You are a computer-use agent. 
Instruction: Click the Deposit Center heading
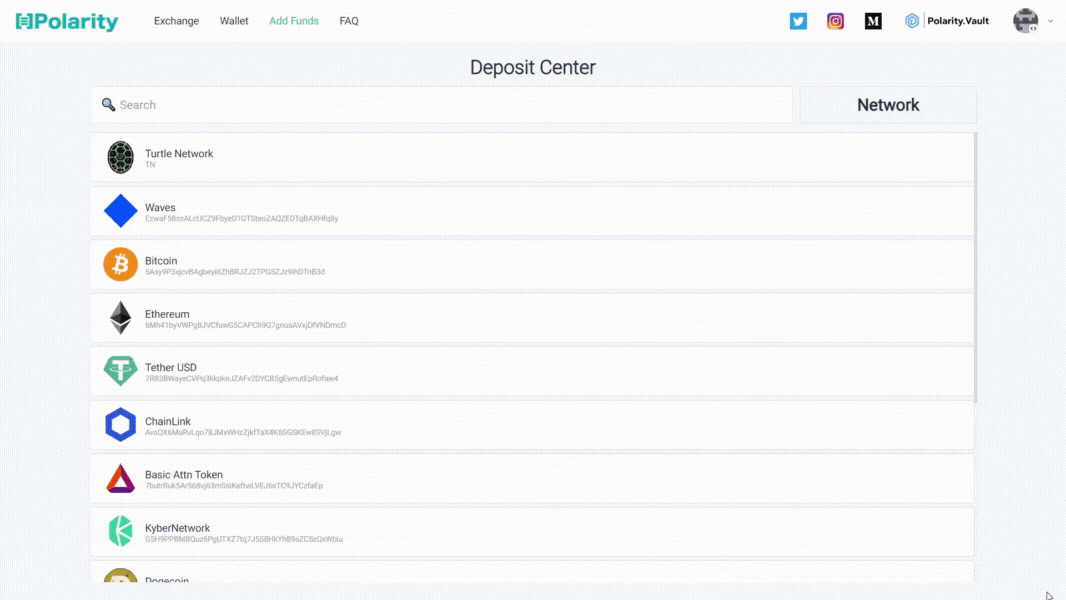[x=533, y=67]
